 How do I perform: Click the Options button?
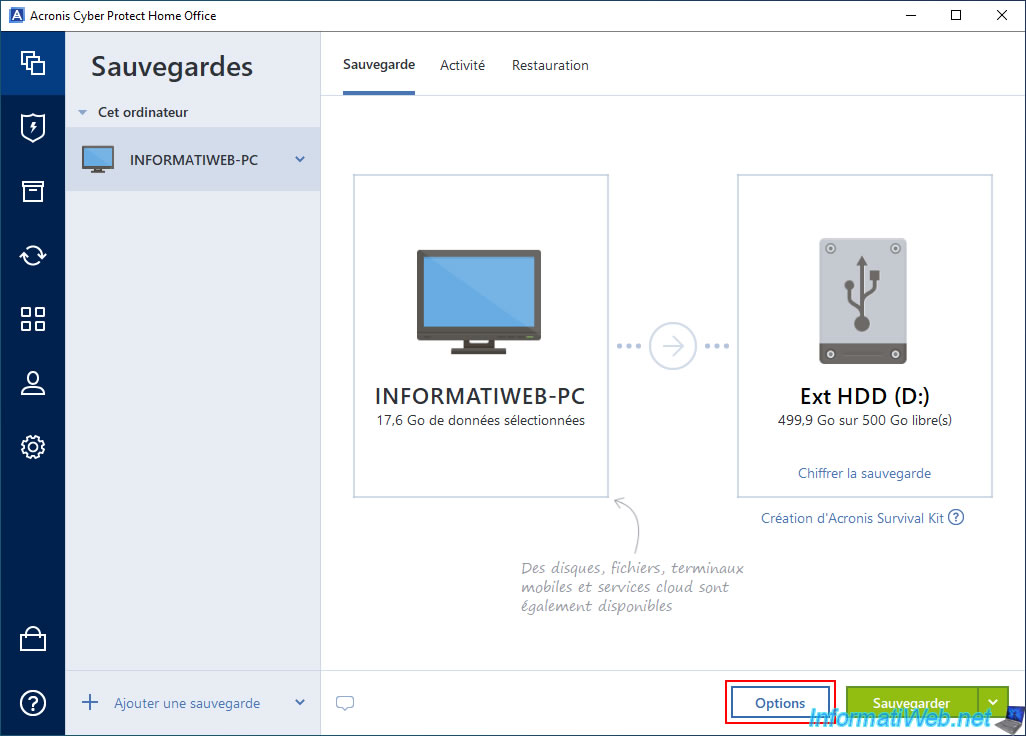780,703
